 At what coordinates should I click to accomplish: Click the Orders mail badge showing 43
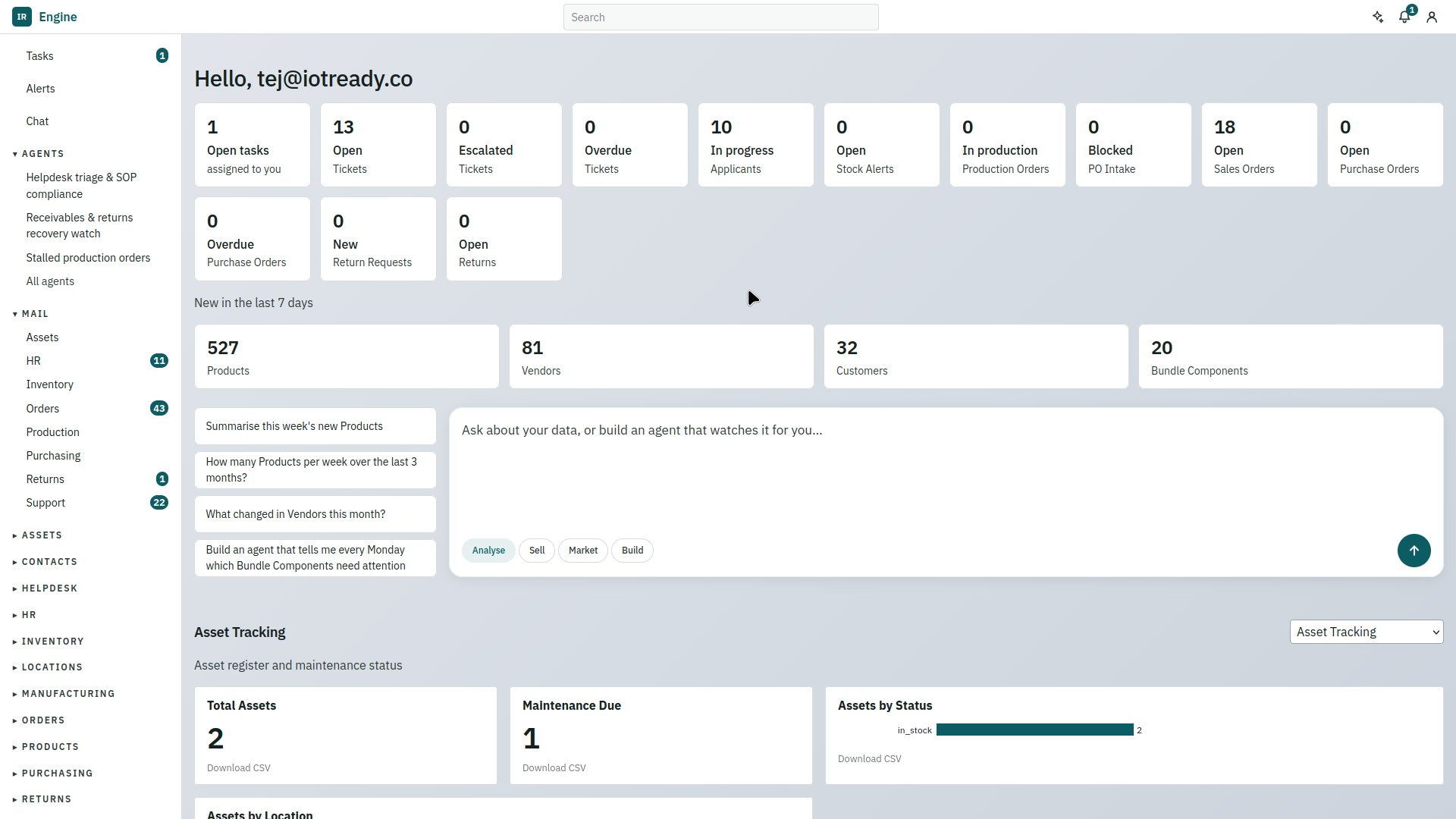point(159,409)
